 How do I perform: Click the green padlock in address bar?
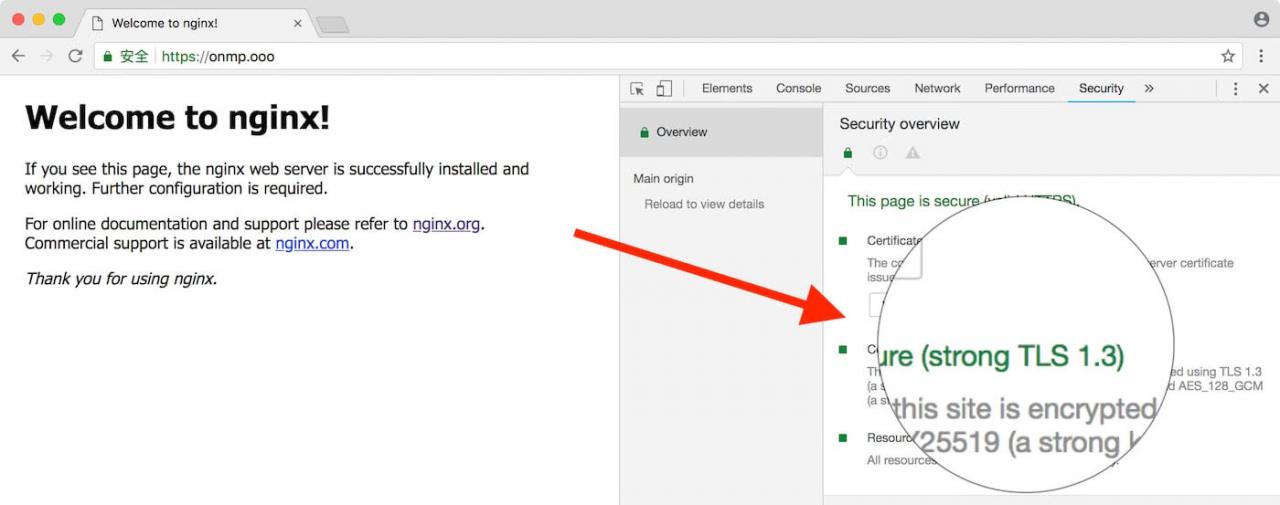tap(108, 56)
